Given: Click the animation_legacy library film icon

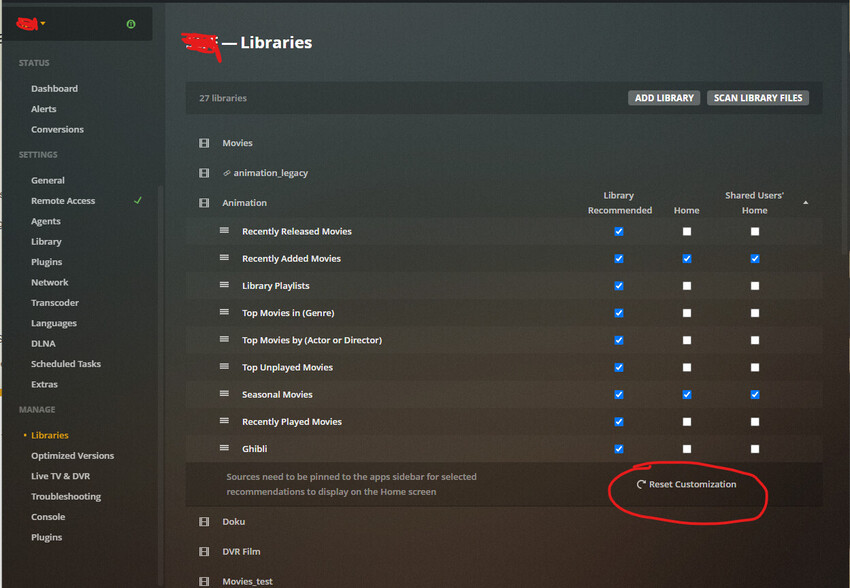Looking at the screenshot, I should point(204,173).
